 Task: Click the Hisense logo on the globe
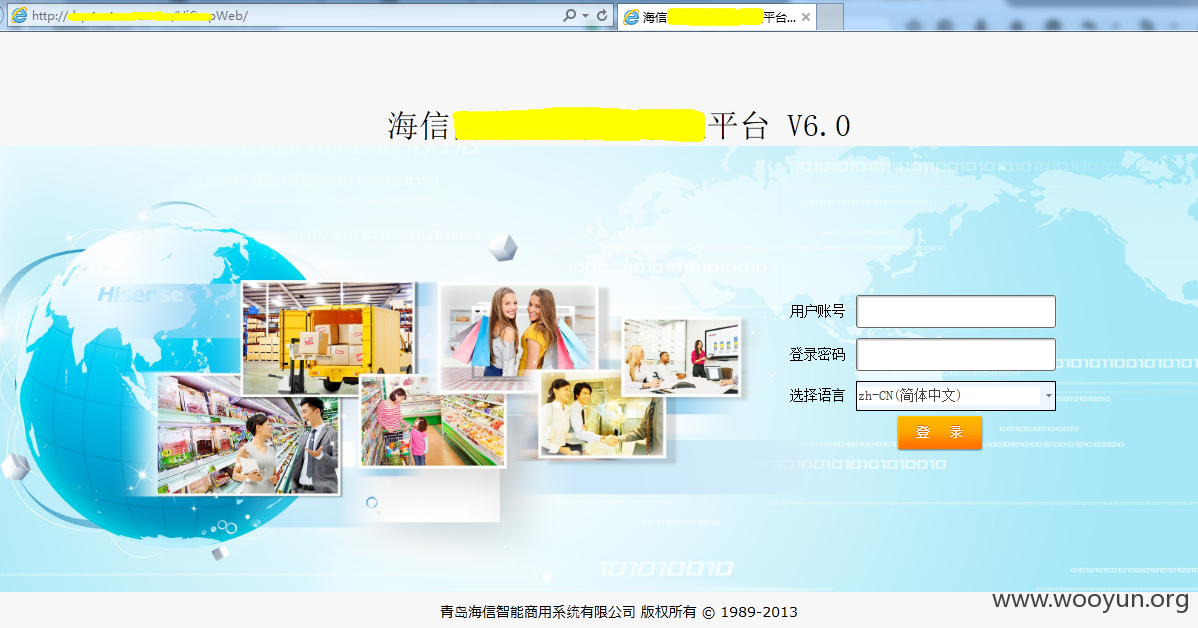(x=141, y=295)
